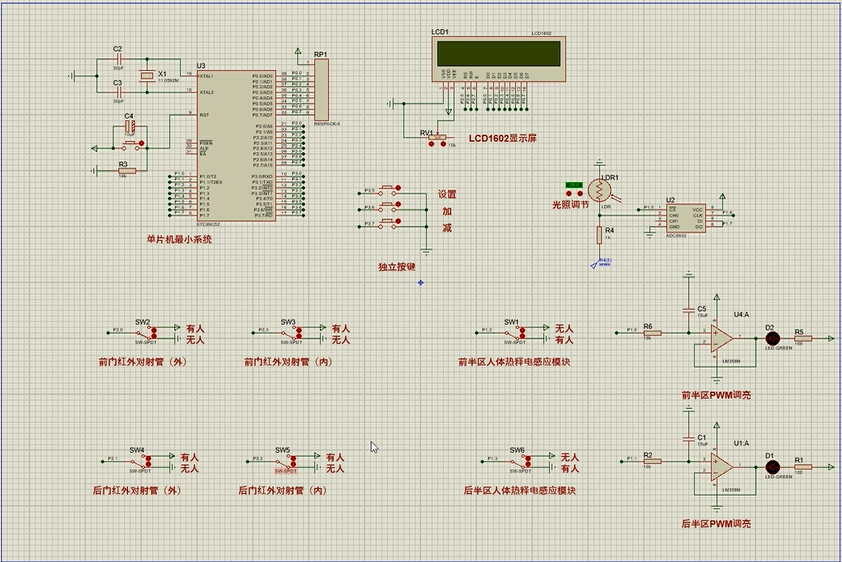
Task: Select the D1 green LED
Action: click(771, 468)
